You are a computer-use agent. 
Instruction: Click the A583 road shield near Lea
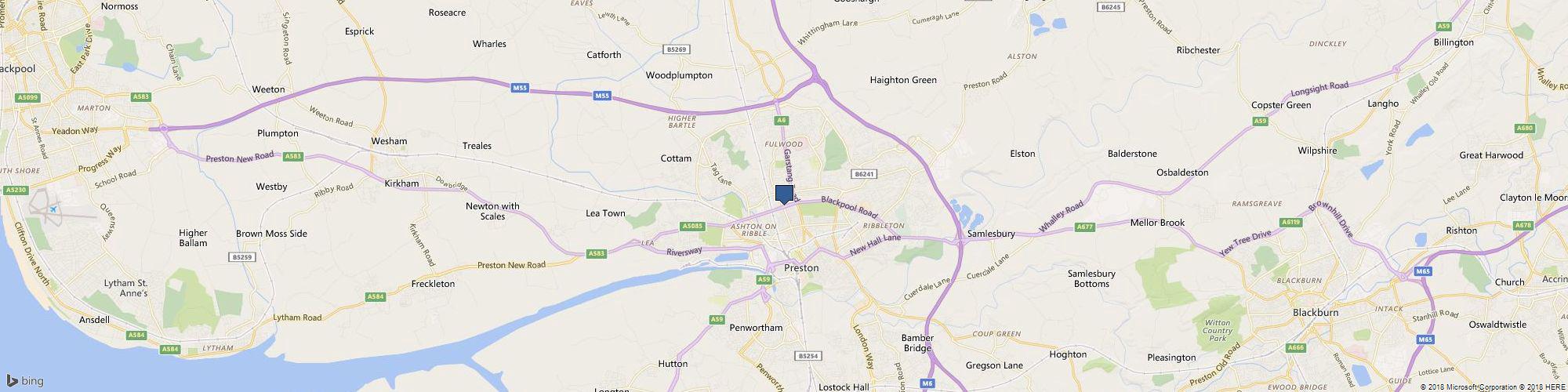597,253
